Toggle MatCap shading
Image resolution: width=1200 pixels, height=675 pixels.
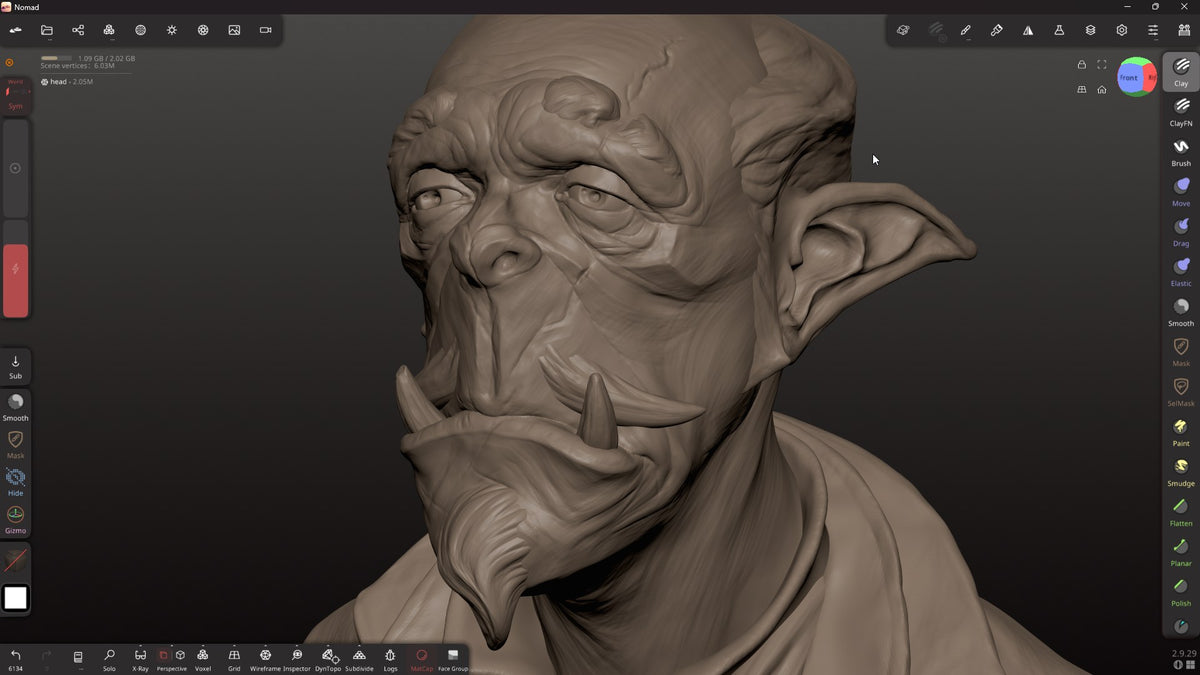(421, 659)
